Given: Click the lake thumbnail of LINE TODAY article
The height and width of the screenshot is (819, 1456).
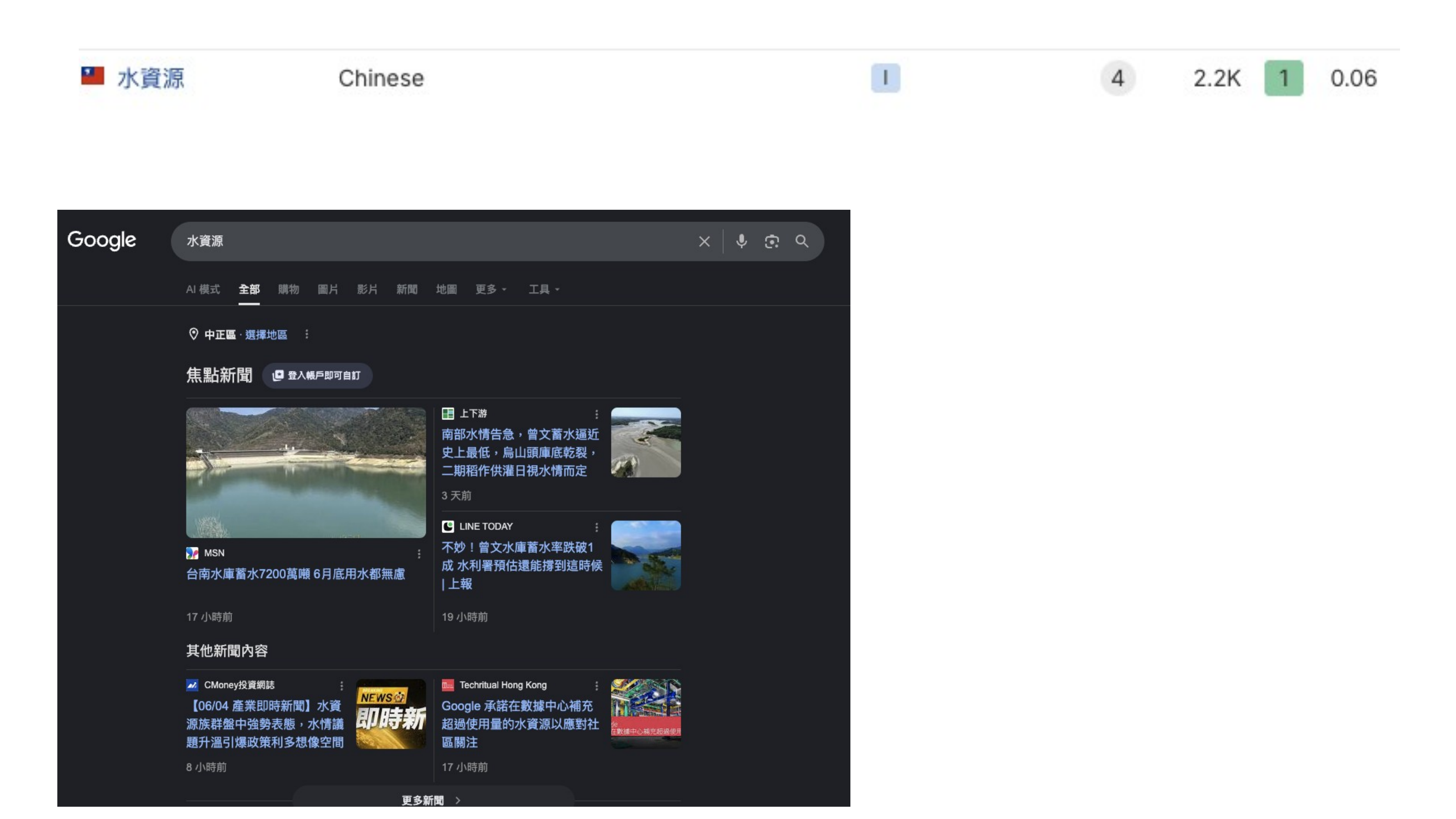Looking at the screenshot, I should pos(646,556).
